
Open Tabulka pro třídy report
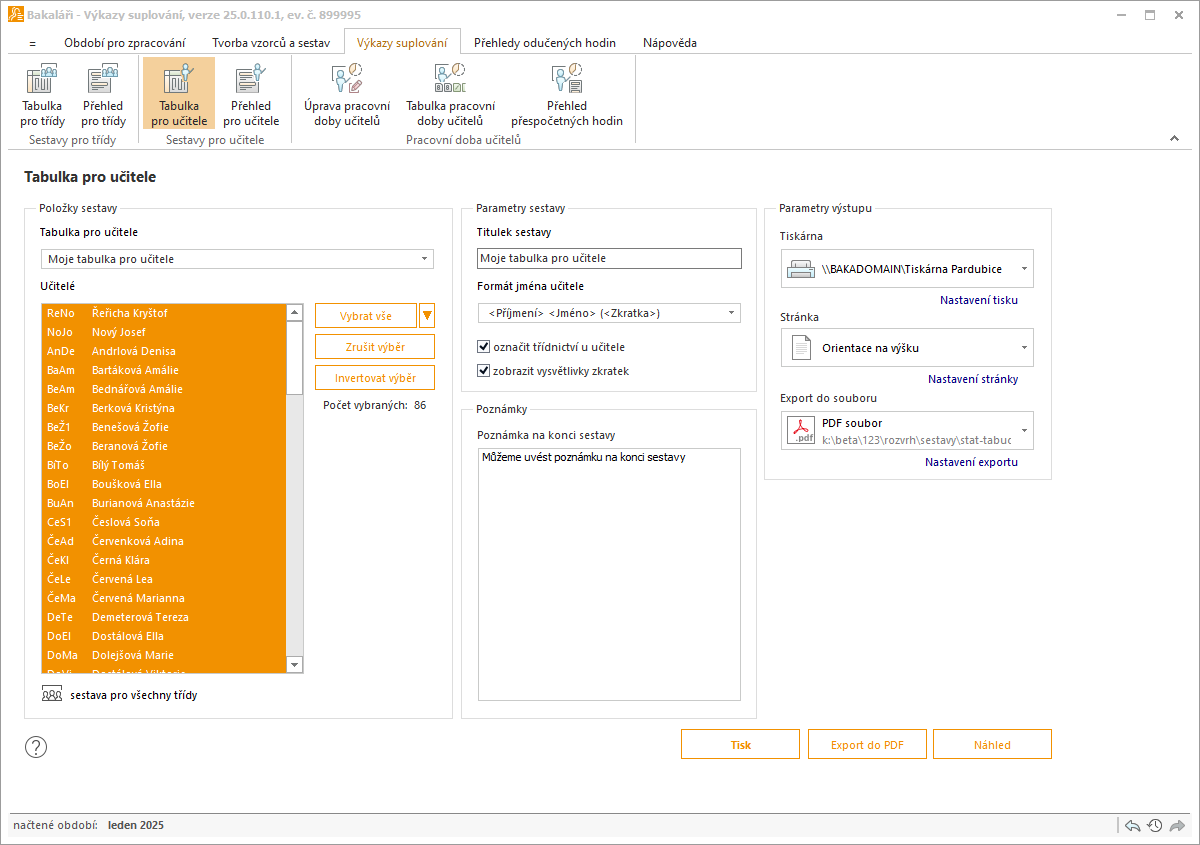[x=42, y=94]
